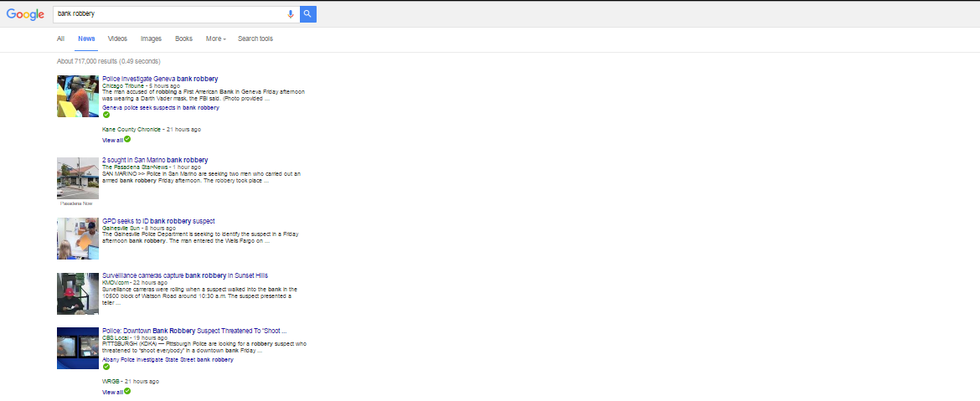Viewport: 980px width, 401px height.
Task: Open 'GPD seeks to ID bank robbery suspect'
Action: point(158,220)
